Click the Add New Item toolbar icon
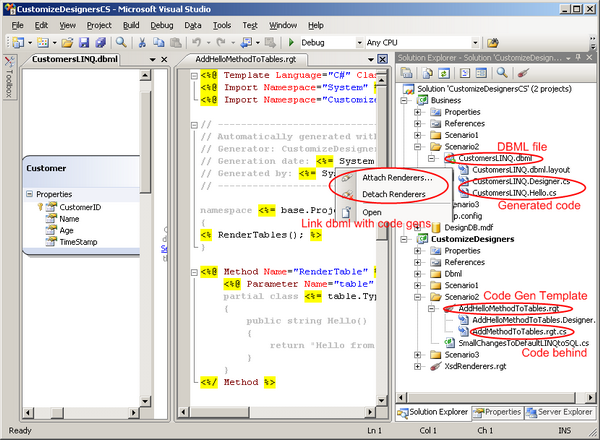The image size is (600, 440). [42, 42]
